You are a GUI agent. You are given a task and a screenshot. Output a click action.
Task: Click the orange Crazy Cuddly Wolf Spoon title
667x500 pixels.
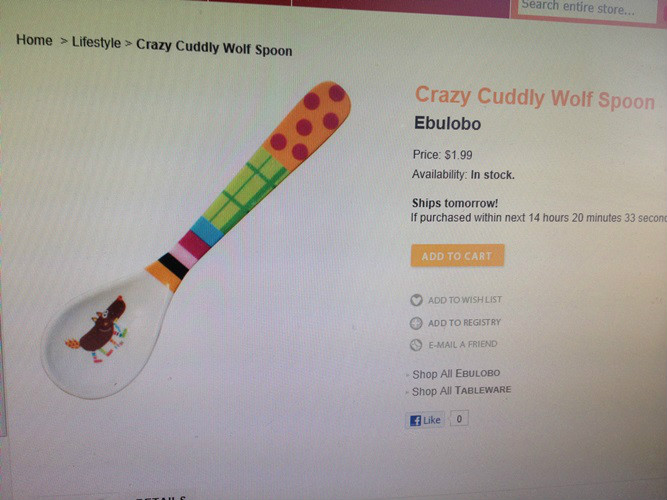click(535, 98)
